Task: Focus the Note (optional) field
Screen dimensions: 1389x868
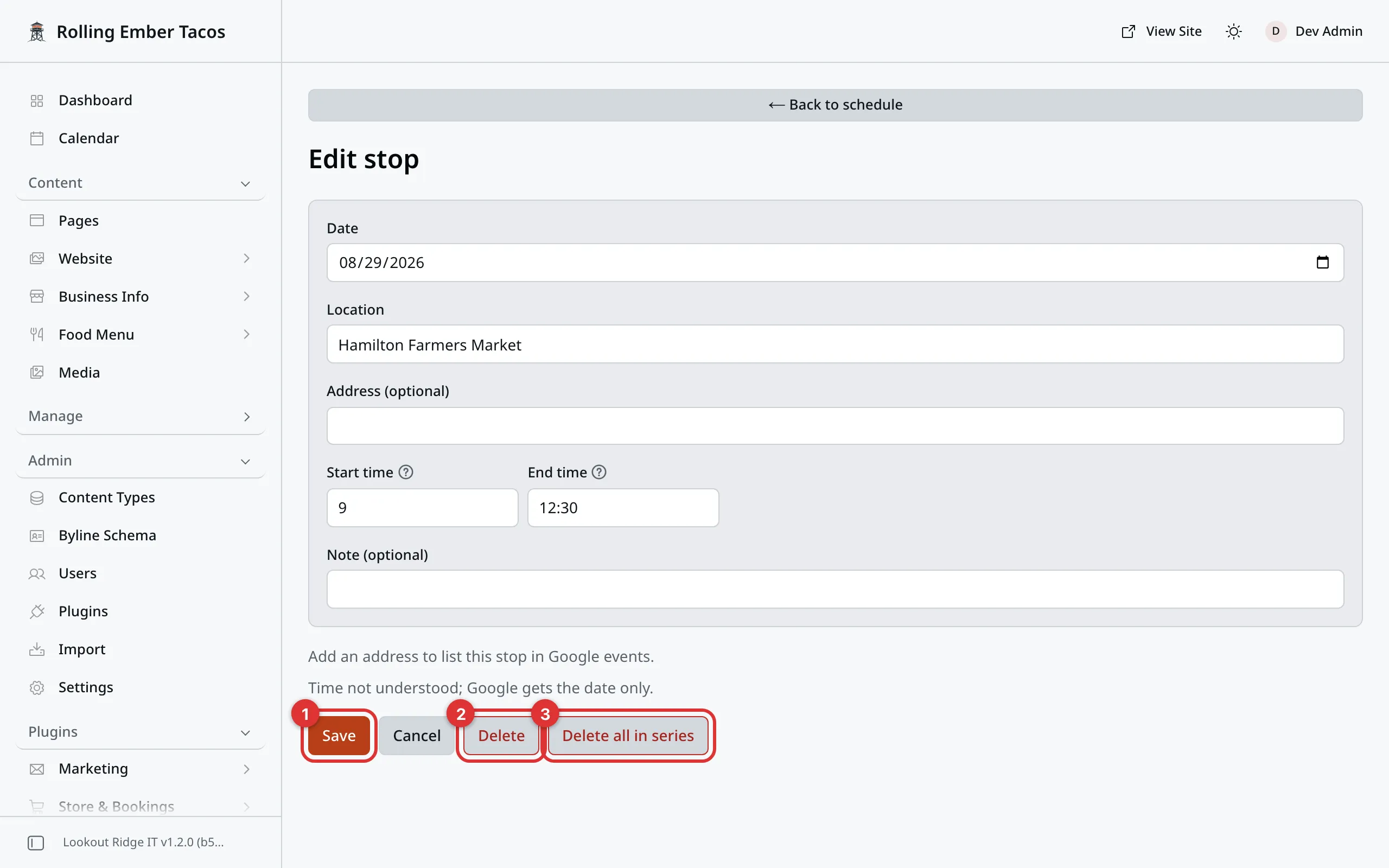Action: 835,589
